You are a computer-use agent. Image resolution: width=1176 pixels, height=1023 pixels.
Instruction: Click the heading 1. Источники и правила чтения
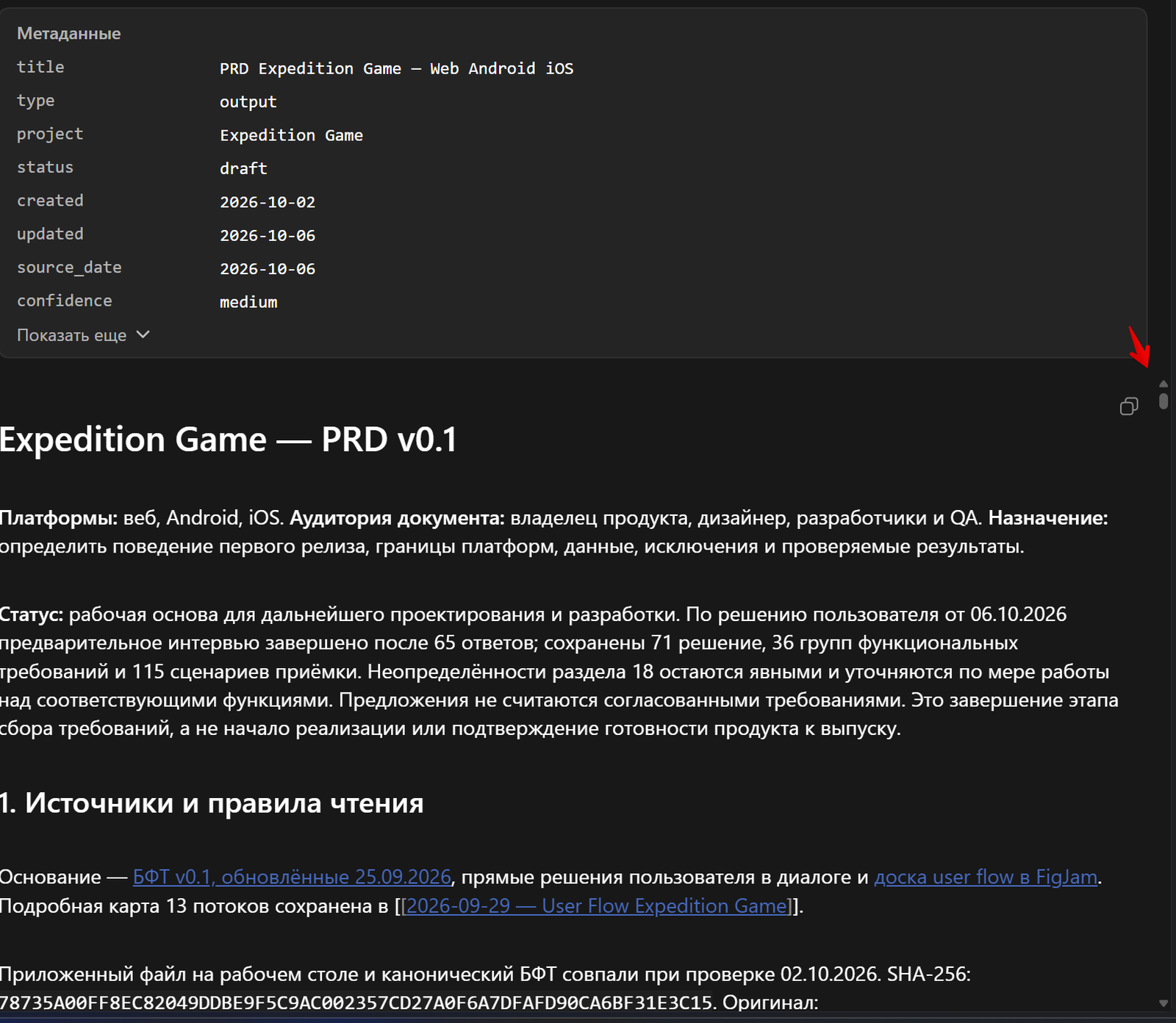tap(212, 803)
